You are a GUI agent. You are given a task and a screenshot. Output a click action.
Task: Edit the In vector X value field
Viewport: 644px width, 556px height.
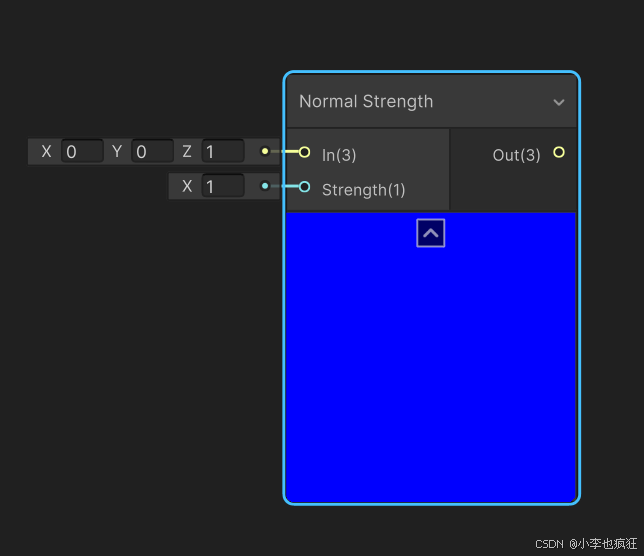pos(82,152)
